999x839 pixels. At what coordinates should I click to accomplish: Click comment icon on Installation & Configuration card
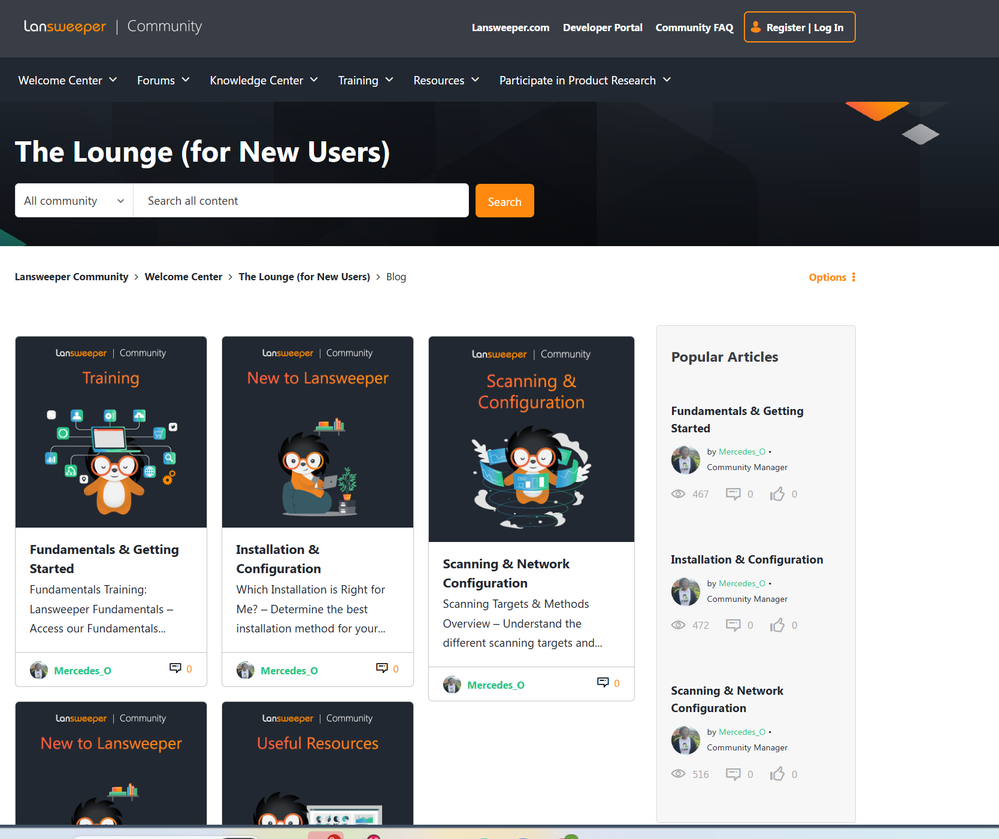(x=382, y=668)
